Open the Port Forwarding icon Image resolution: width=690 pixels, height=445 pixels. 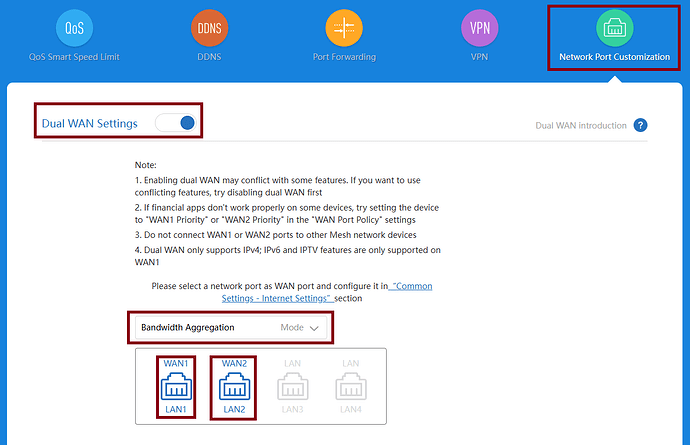344,28
